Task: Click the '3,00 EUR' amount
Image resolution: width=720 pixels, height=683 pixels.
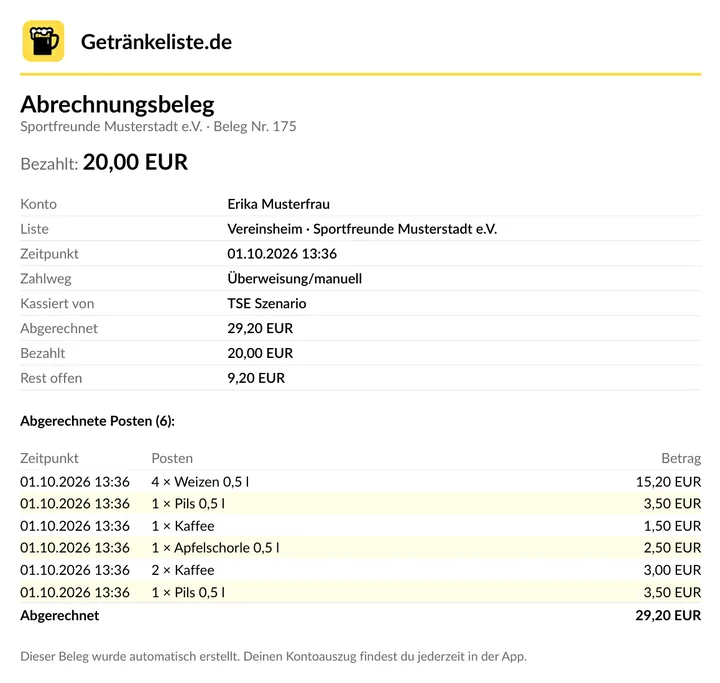Action: coord(672,570)
